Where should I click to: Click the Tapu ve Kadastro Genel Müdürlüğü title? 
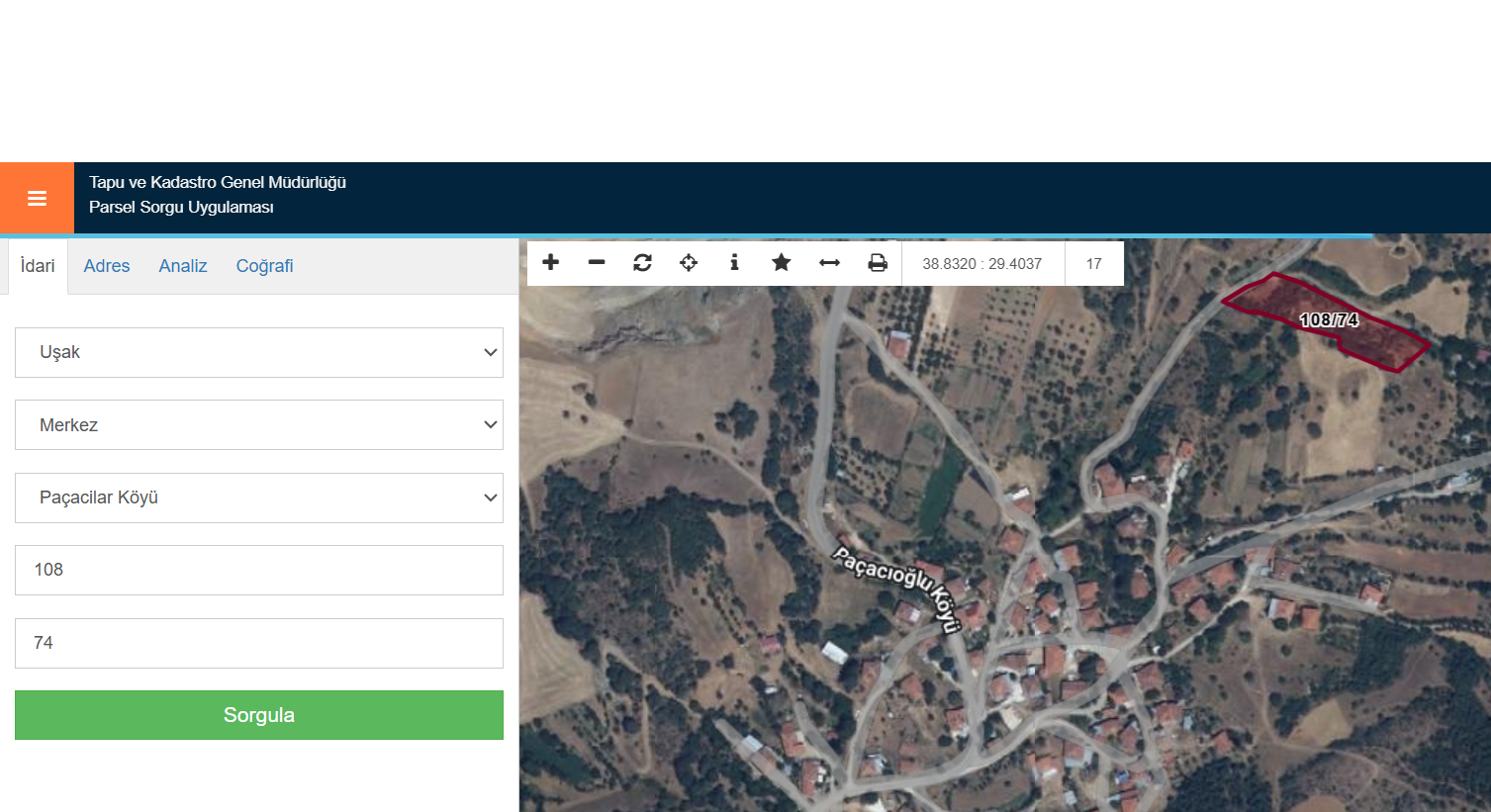(x=218, y=182)
